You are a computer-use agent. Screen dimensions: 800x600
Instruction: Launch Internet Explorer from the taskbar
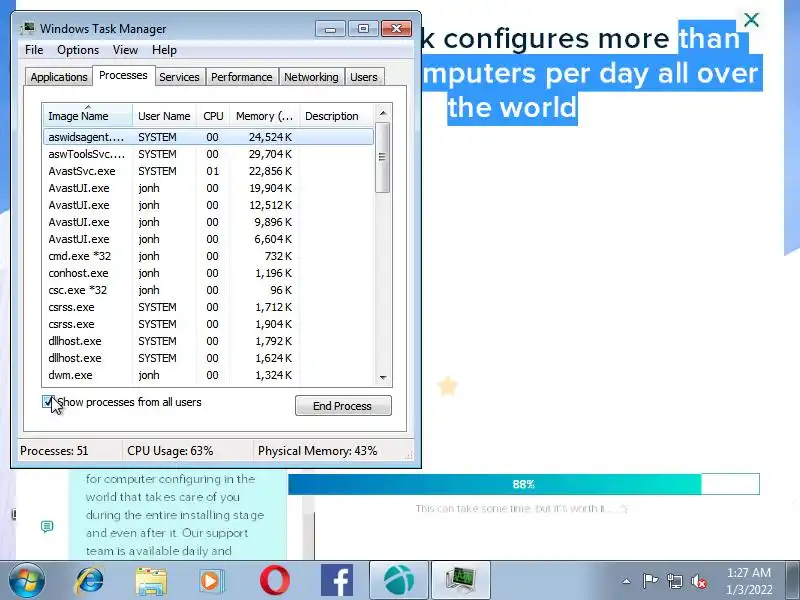[x=90, y=581]
